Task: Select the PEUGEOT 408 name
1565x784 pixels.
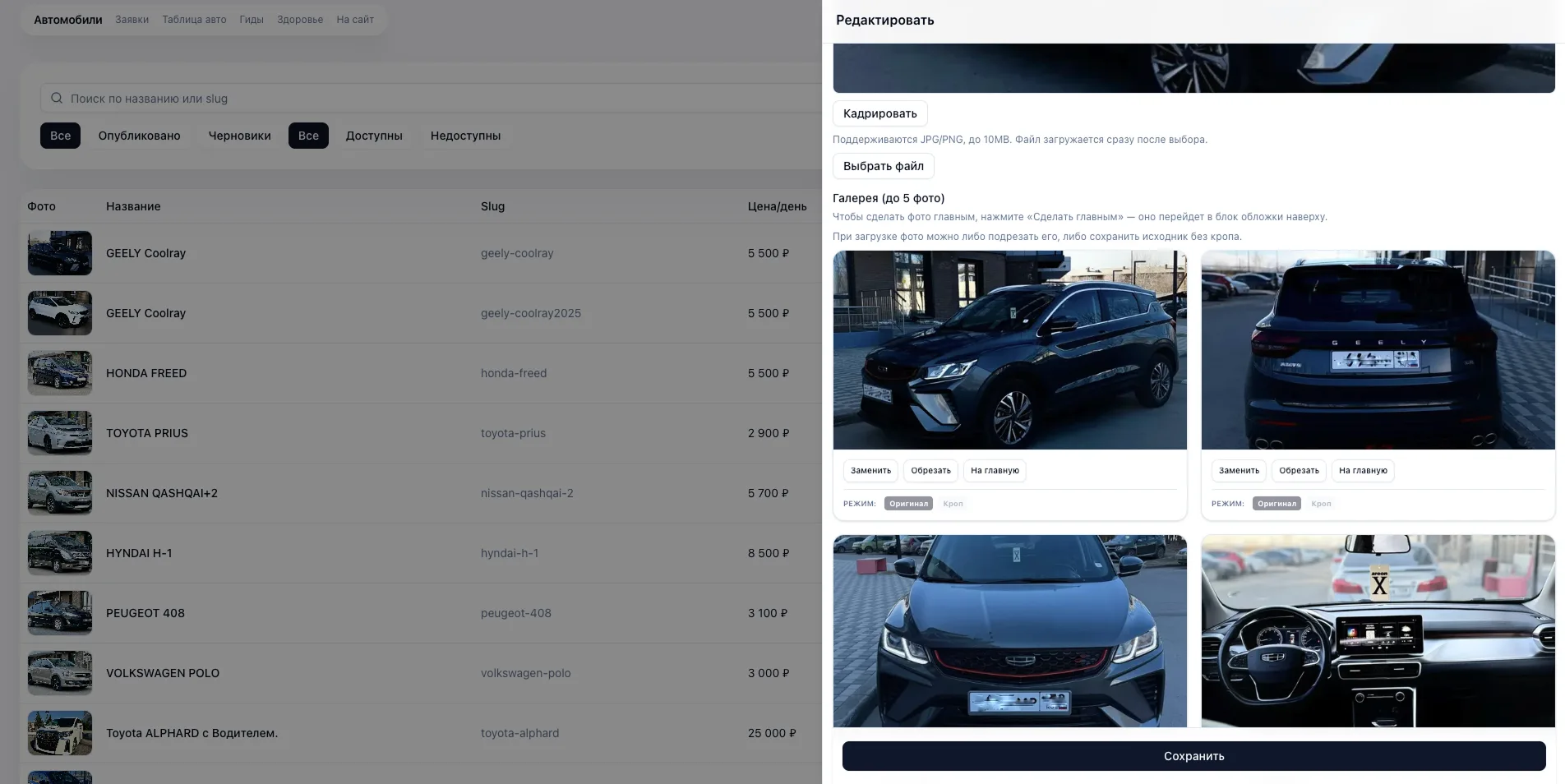Action: coord(145,613)
